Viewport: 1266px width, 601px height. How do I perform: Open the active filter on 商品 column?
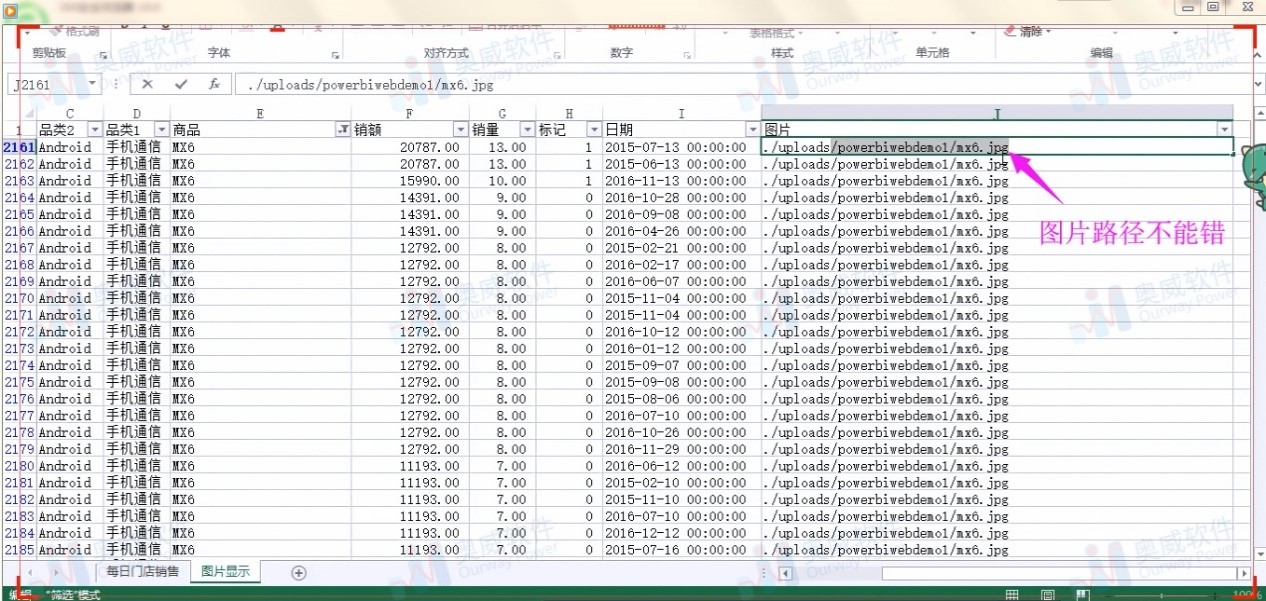[x=343, y=129]
